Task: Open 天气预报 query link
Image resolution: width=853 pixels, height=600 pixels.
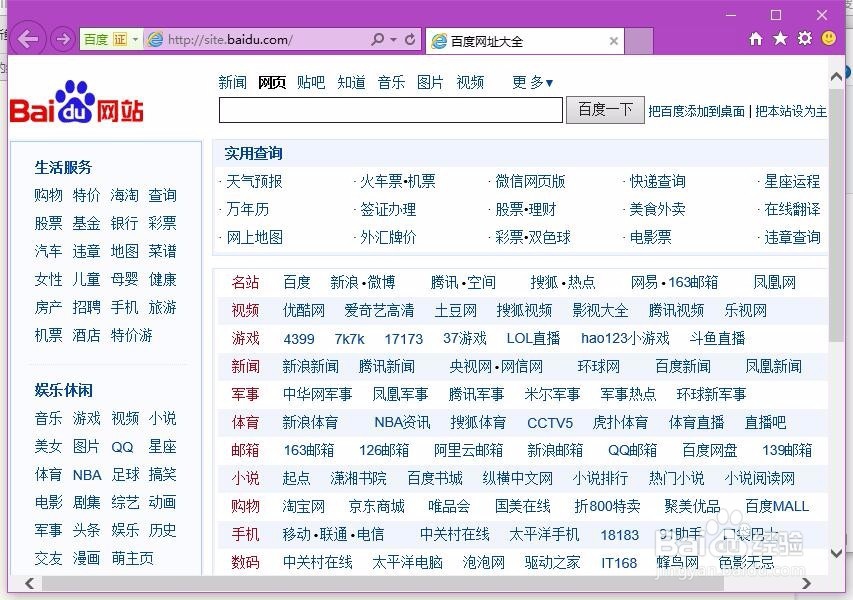Action: click(x=254, y=181)
